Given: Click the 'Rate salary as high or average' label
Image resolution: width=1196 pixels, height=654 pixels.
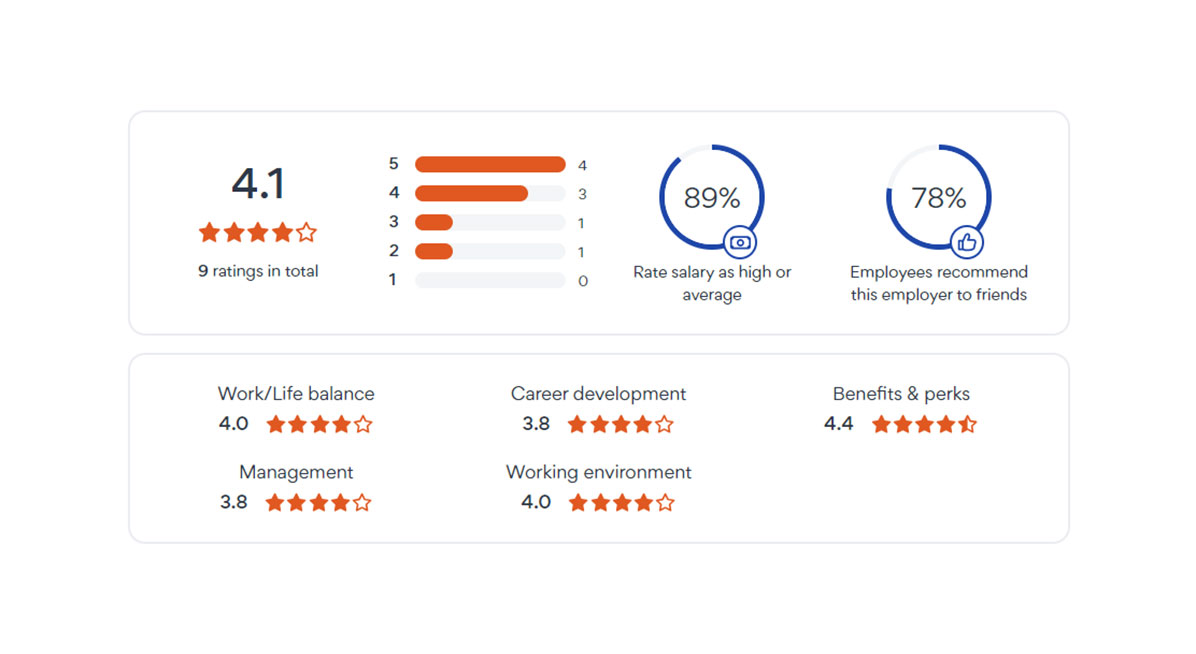Looking at the screenshot, I should pos(712,283).
